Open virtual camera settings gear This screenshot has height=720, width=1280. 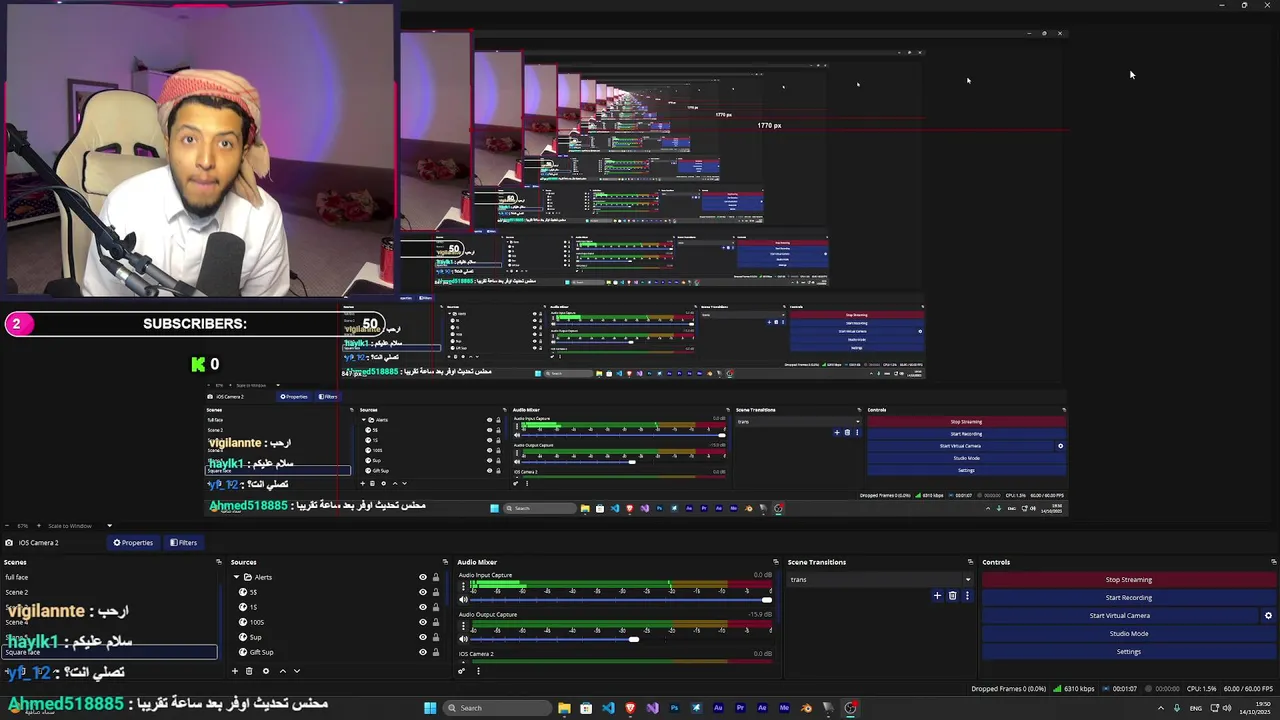tap(1268, 616)
